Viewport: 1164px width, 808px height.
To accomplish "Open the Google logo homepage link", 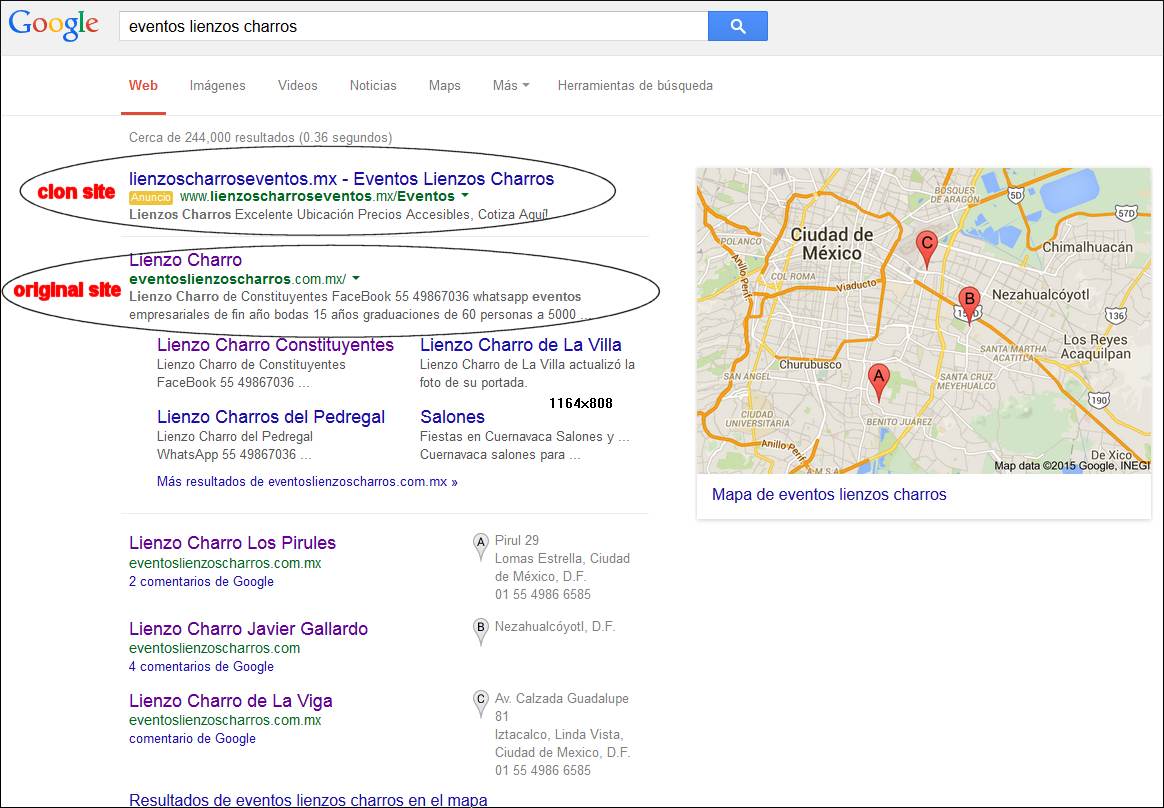I will (53, 25).
